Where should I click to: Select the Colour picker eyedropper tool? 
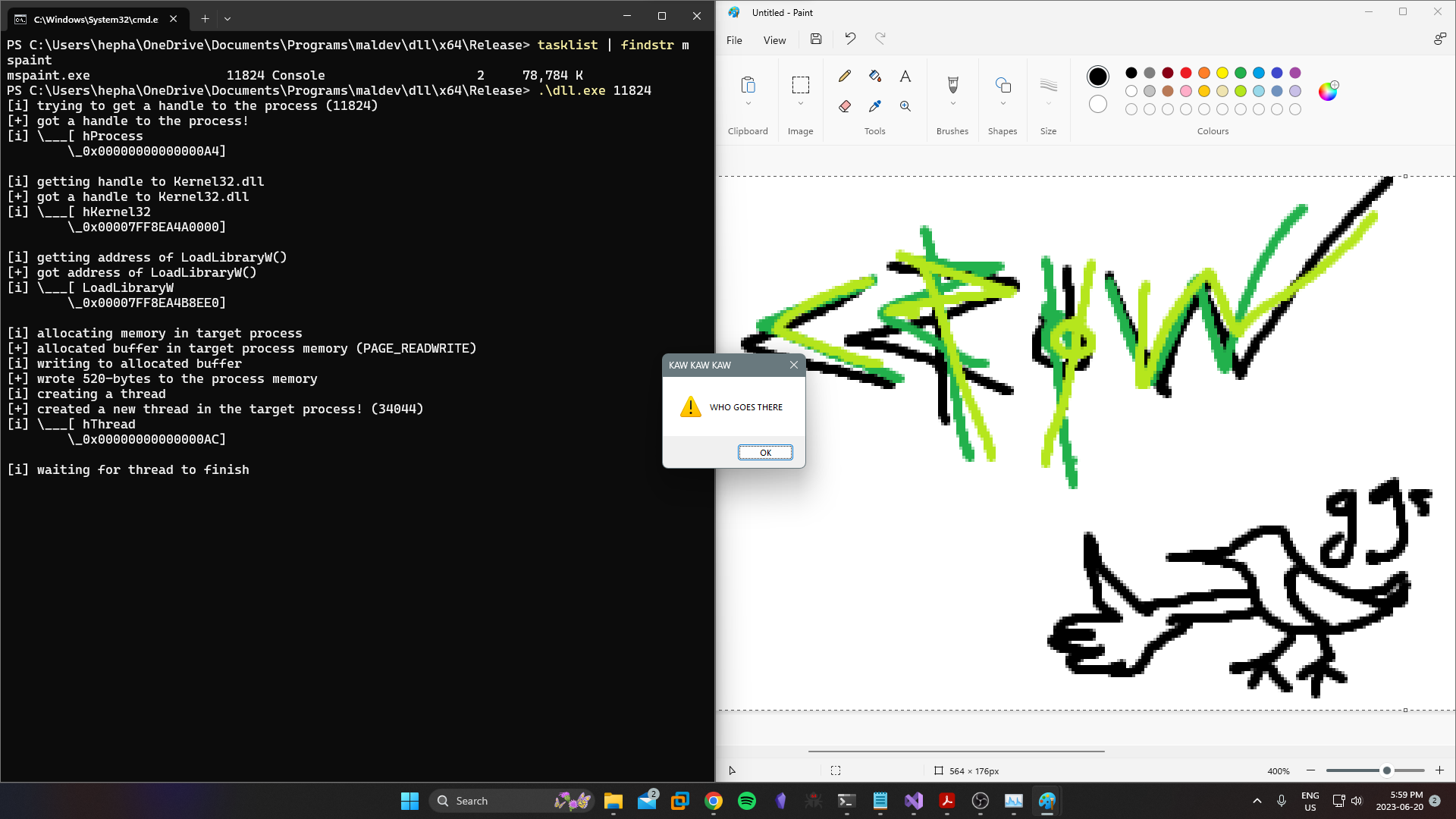[875, 106]
